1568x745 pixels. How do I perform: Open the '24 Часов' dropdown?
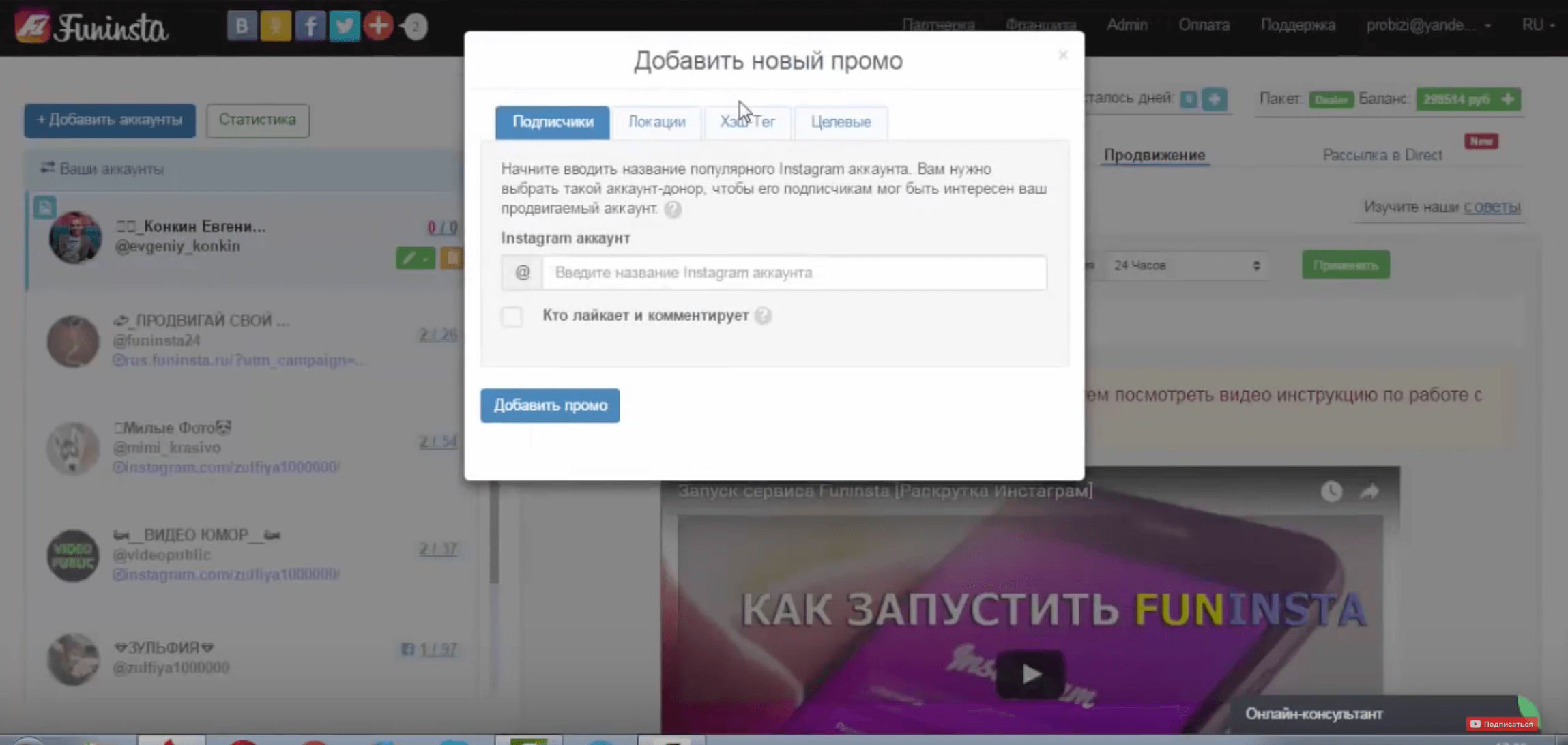click(1186, 265)
